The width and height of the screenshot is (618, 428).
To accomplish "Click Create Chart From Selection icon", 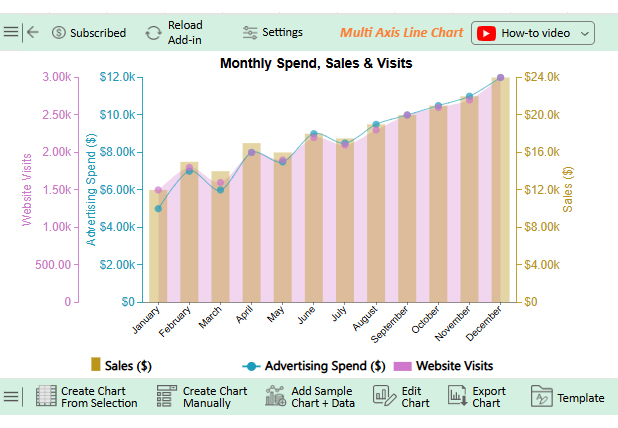I will coord(46,396).
